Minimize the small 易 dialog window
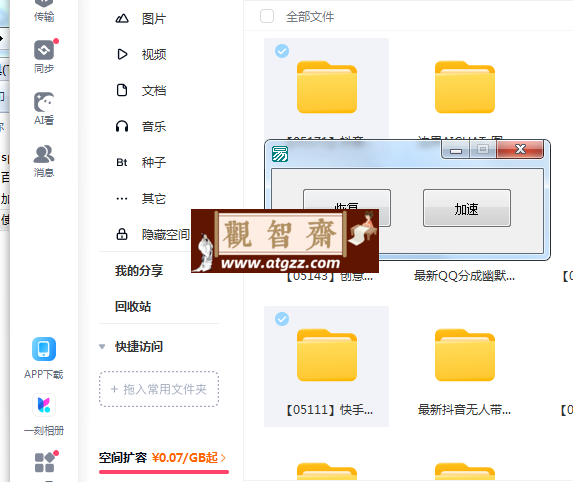This screenshot has height=482, width=573. pos(456,149)
